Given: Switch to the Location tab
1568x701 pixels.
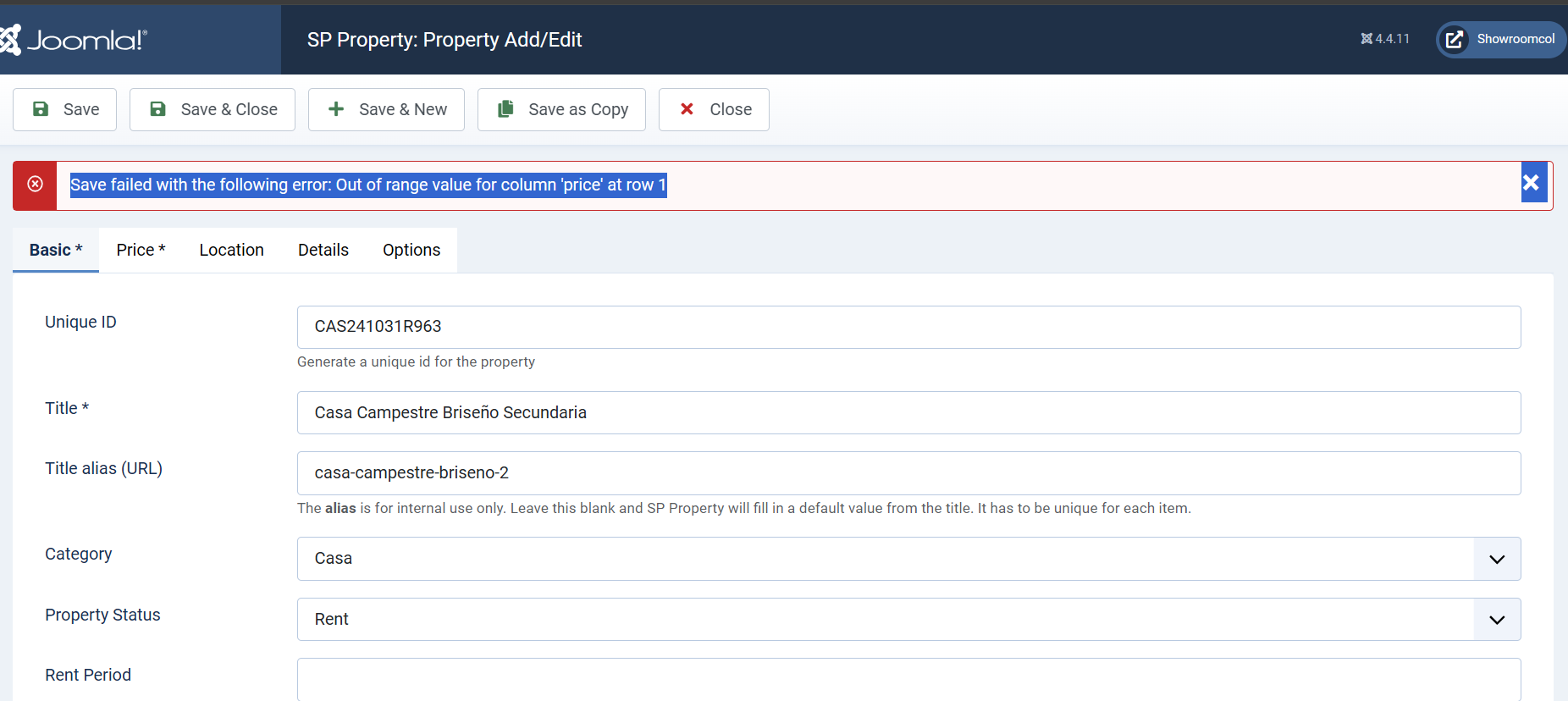Looking at the screenshot, I should (231, 250).
